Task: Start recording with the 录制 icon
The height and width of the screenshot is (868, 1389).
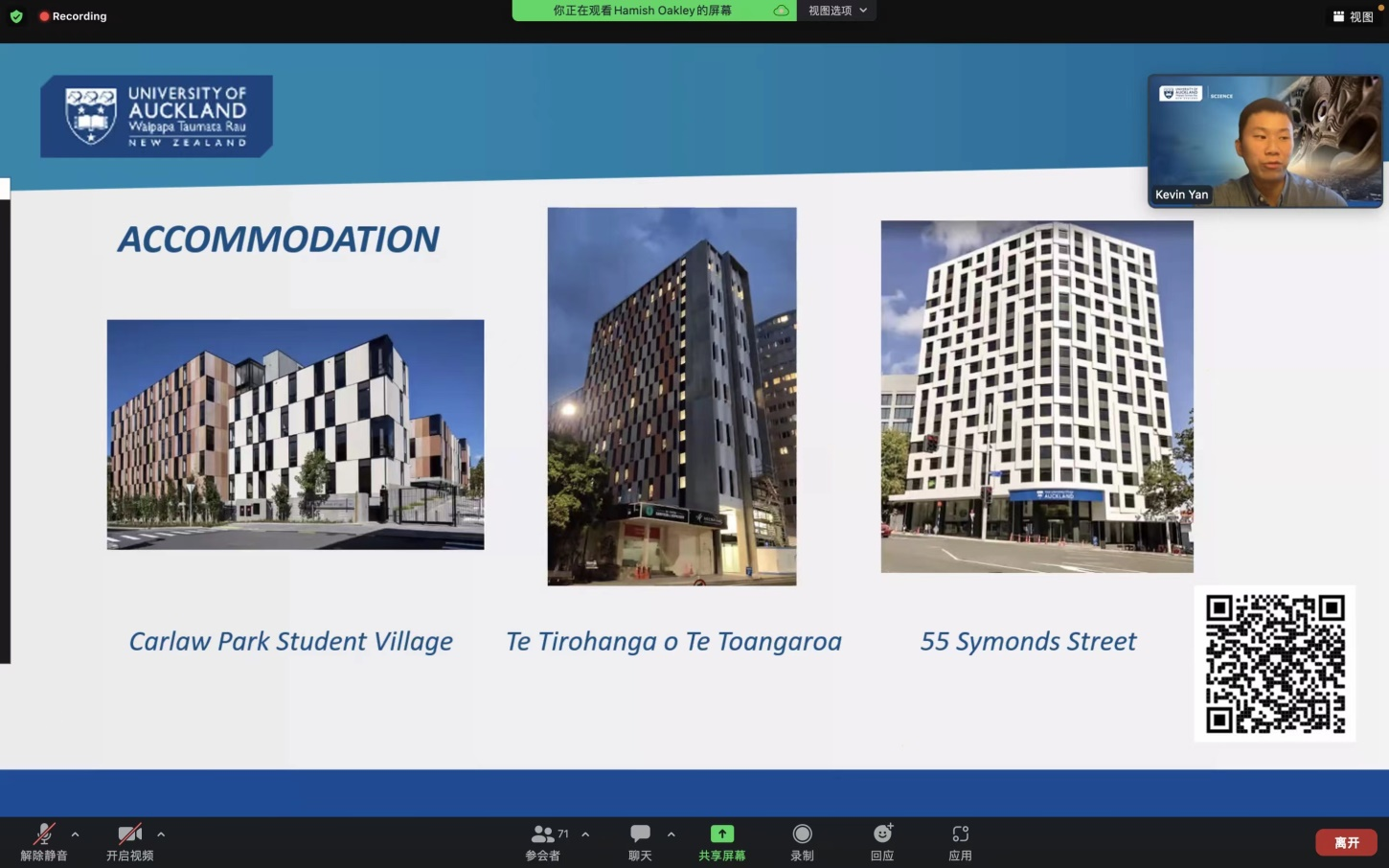Action: [x=802, y=834]
